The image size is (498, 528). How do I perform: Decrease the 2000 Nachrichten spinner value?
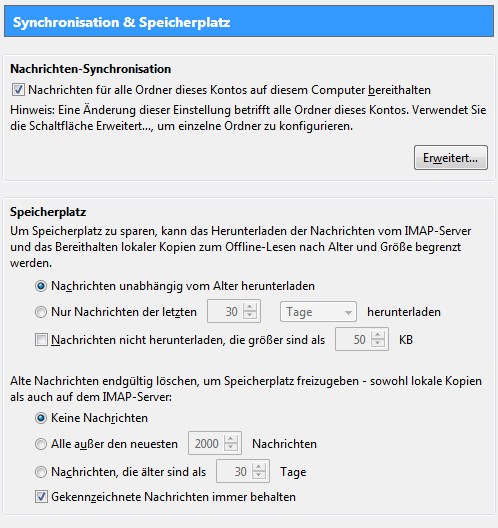tap(231, 448)
